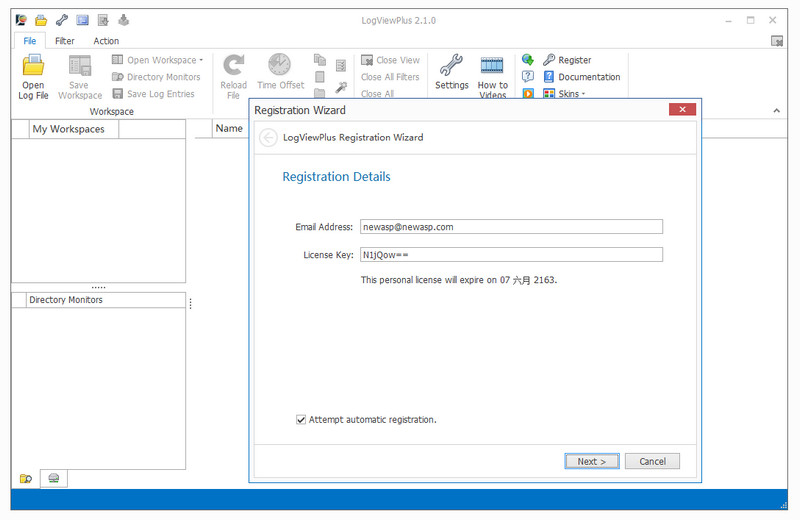Switch to the Action ribbon tab
Screen dimensions: 800x520
[x=106, y=41]
